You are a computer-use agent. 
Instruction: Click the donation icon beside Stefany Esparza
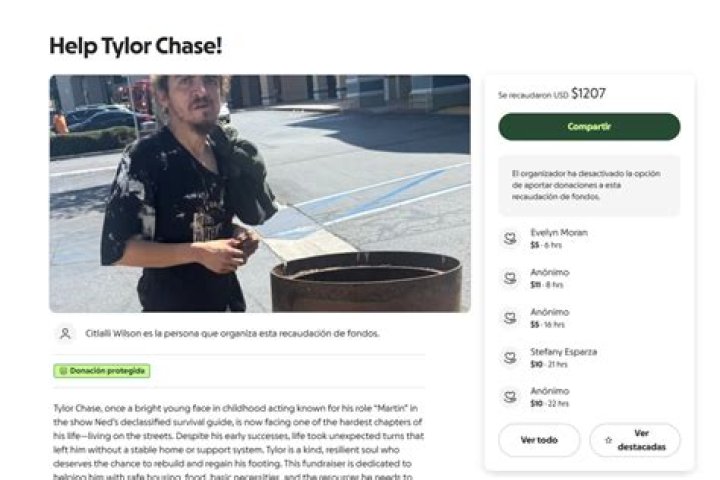(510, 357)
